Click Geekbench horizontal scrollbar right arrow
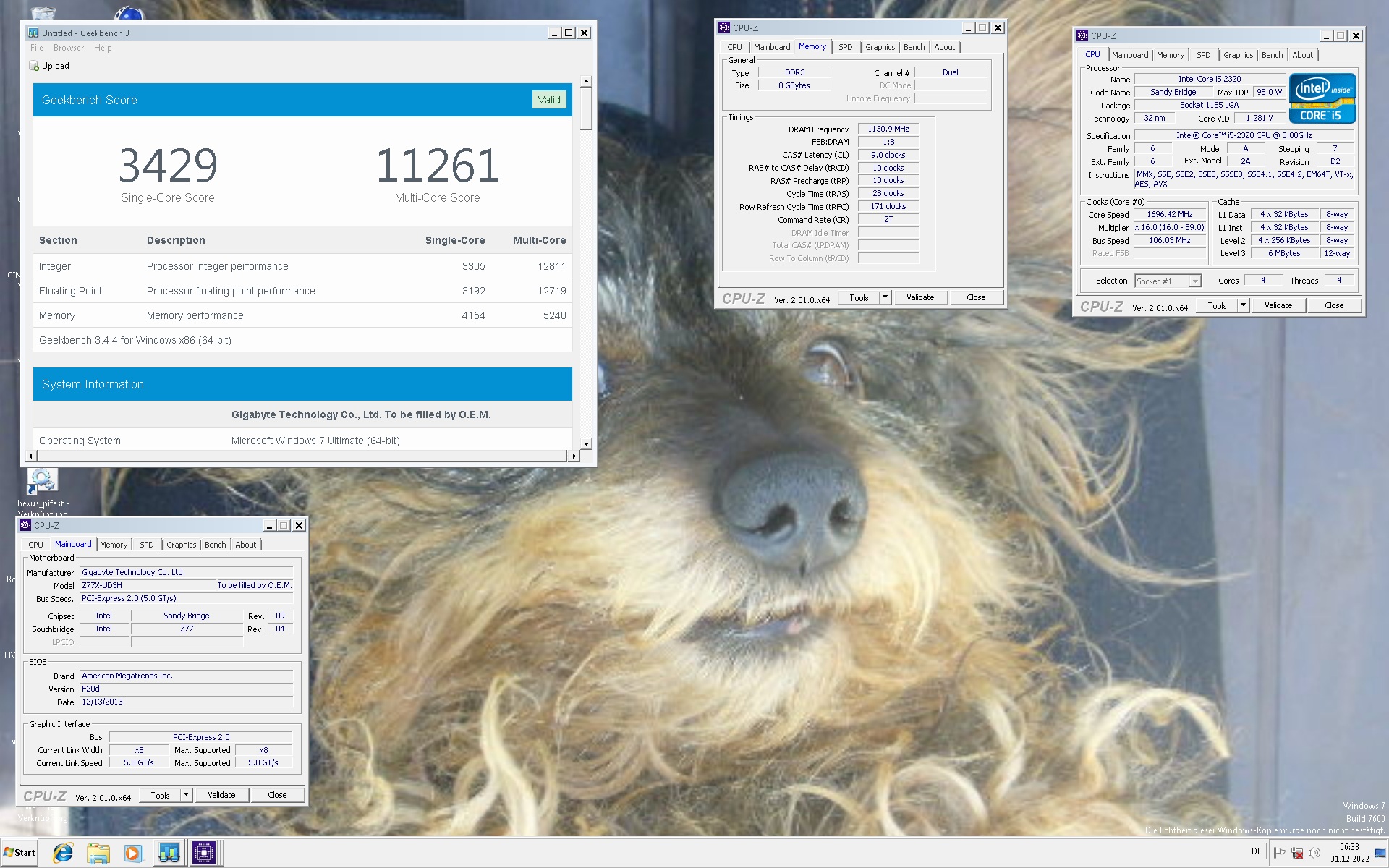 tap(574, 456)
